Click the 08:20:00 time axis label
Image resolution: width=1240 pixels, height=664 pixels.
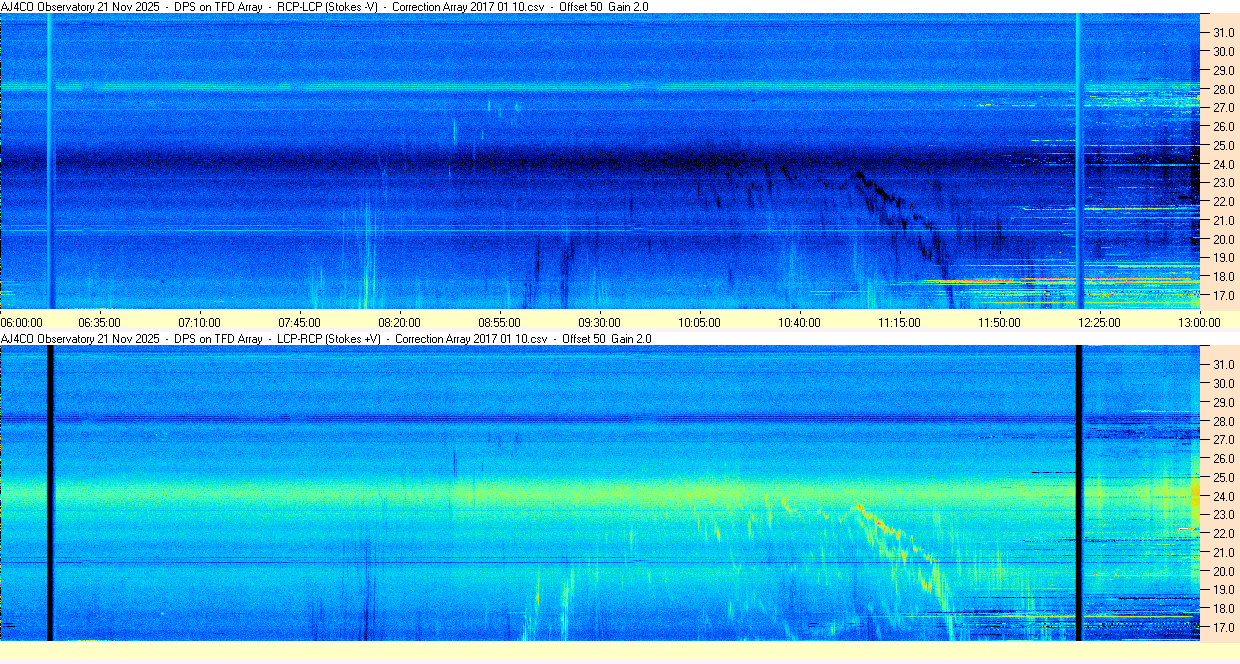click(399, 323)
